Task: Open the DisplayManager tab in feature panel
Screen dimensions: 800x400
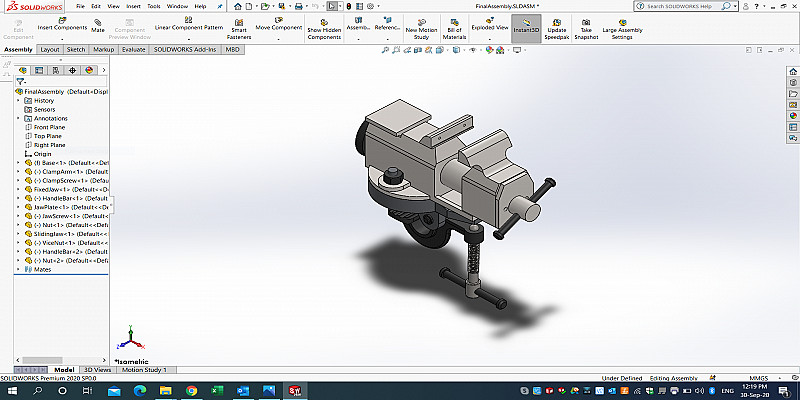Action: click(x=89, y=70)
